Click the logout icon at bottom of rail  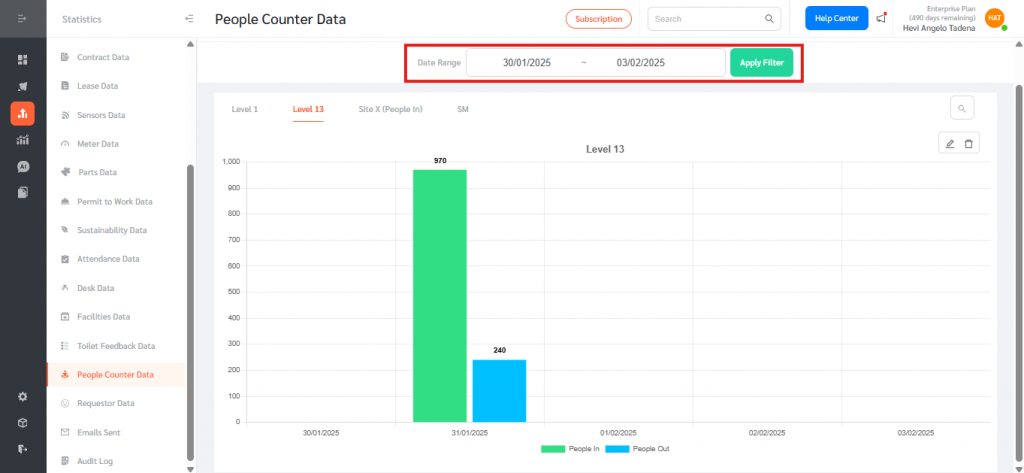[22, 449]
